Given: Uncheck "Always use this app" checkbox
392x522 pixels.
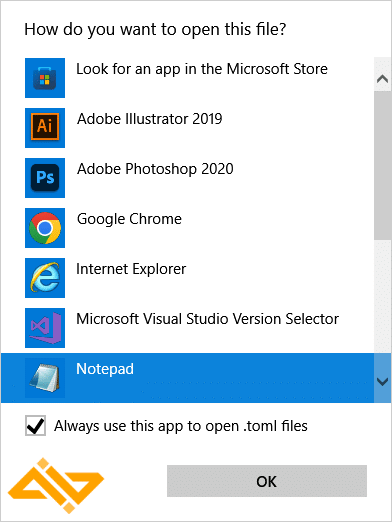Looking at the screenshot, I should (x=35, y=426).
